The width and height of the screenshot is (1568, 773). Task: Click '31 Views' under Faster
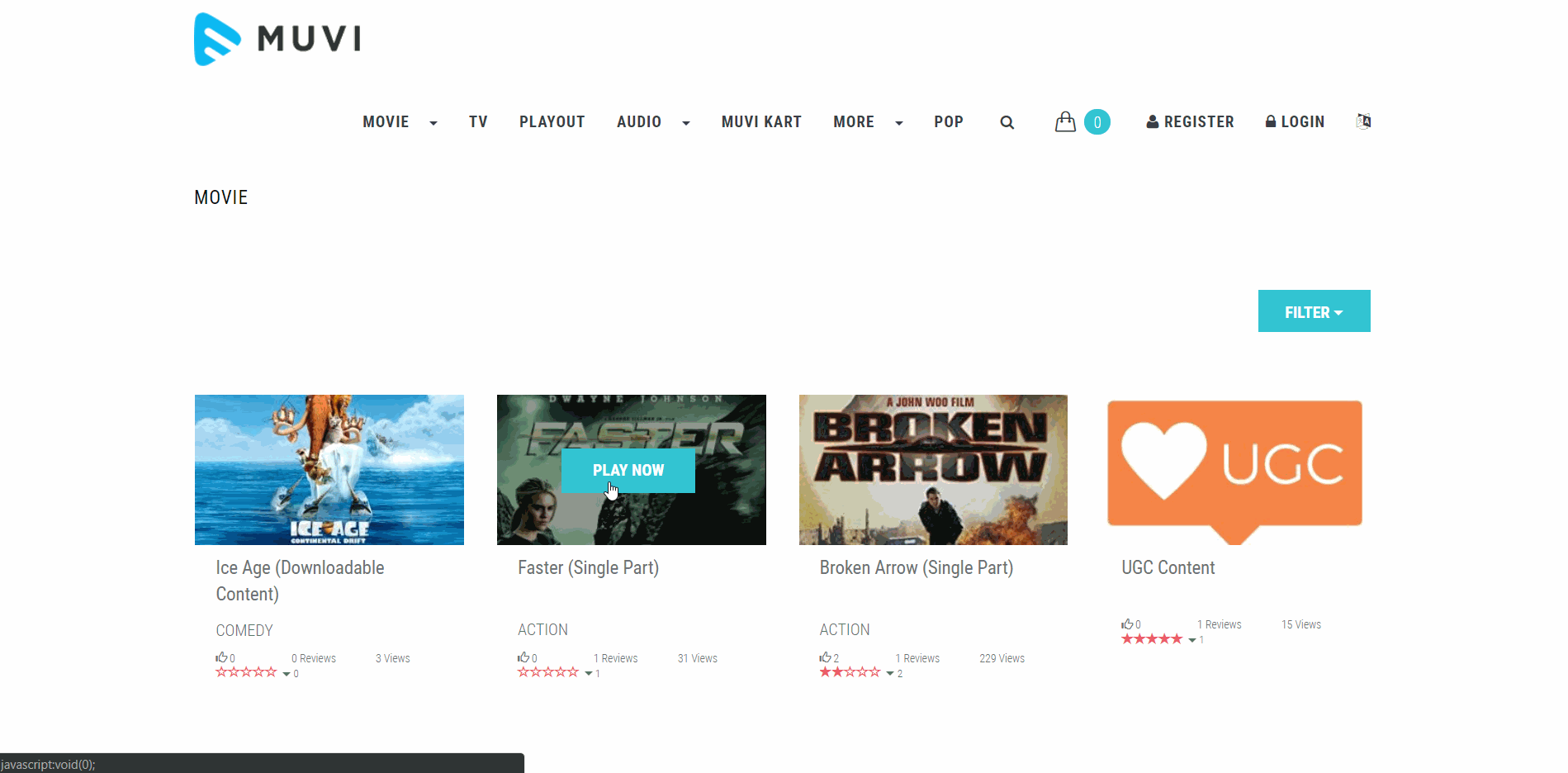pos(698,658)
